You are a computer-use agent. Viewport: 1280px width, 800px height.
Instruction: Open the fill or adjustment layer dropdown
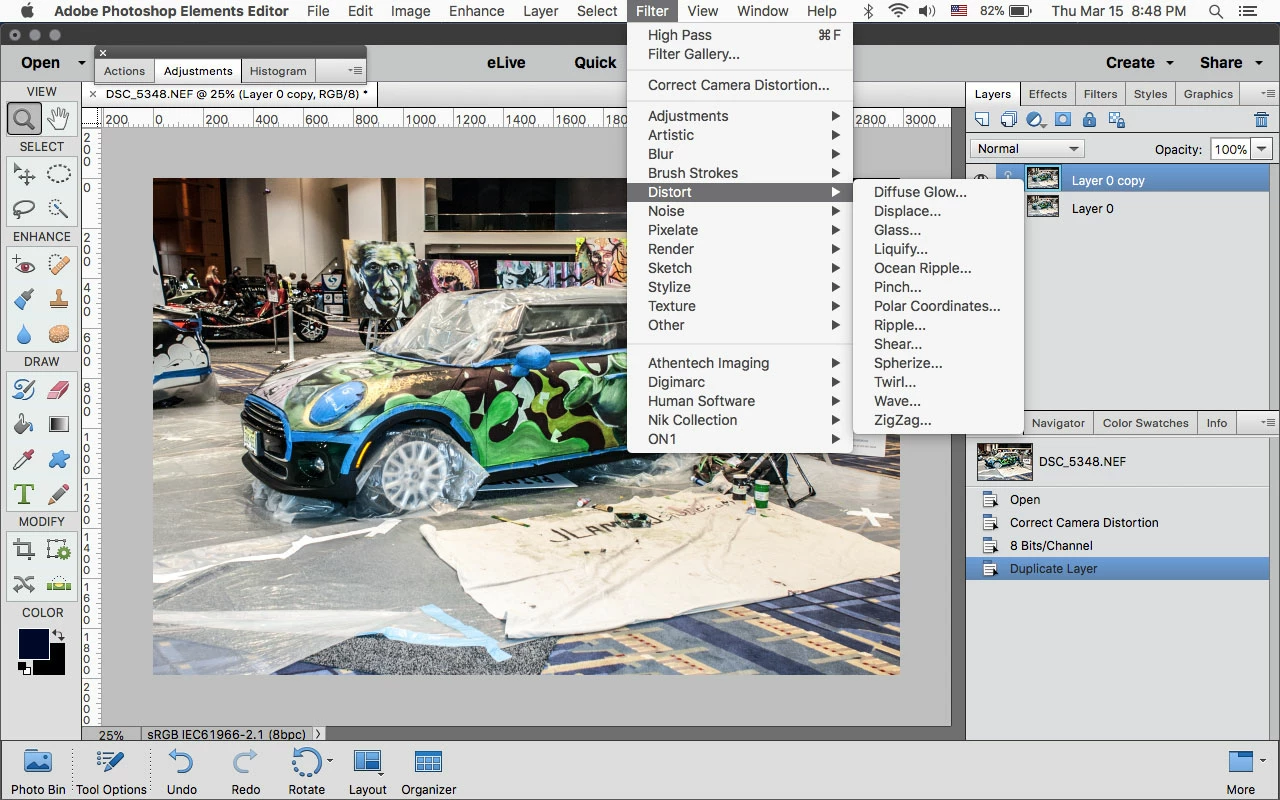coord(1037,120)
